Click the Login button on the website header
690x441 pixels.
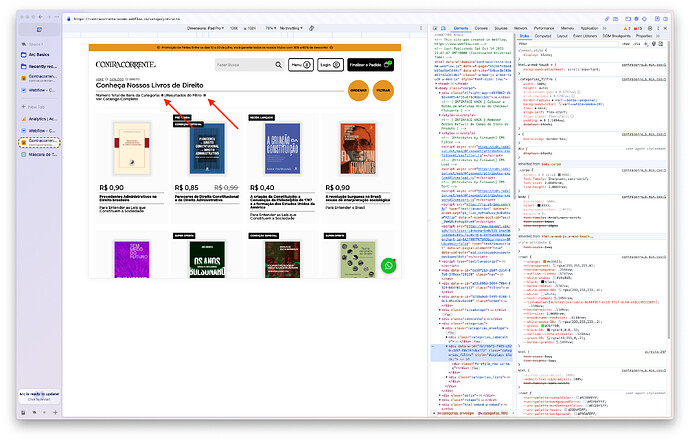(x=330, y=65)
